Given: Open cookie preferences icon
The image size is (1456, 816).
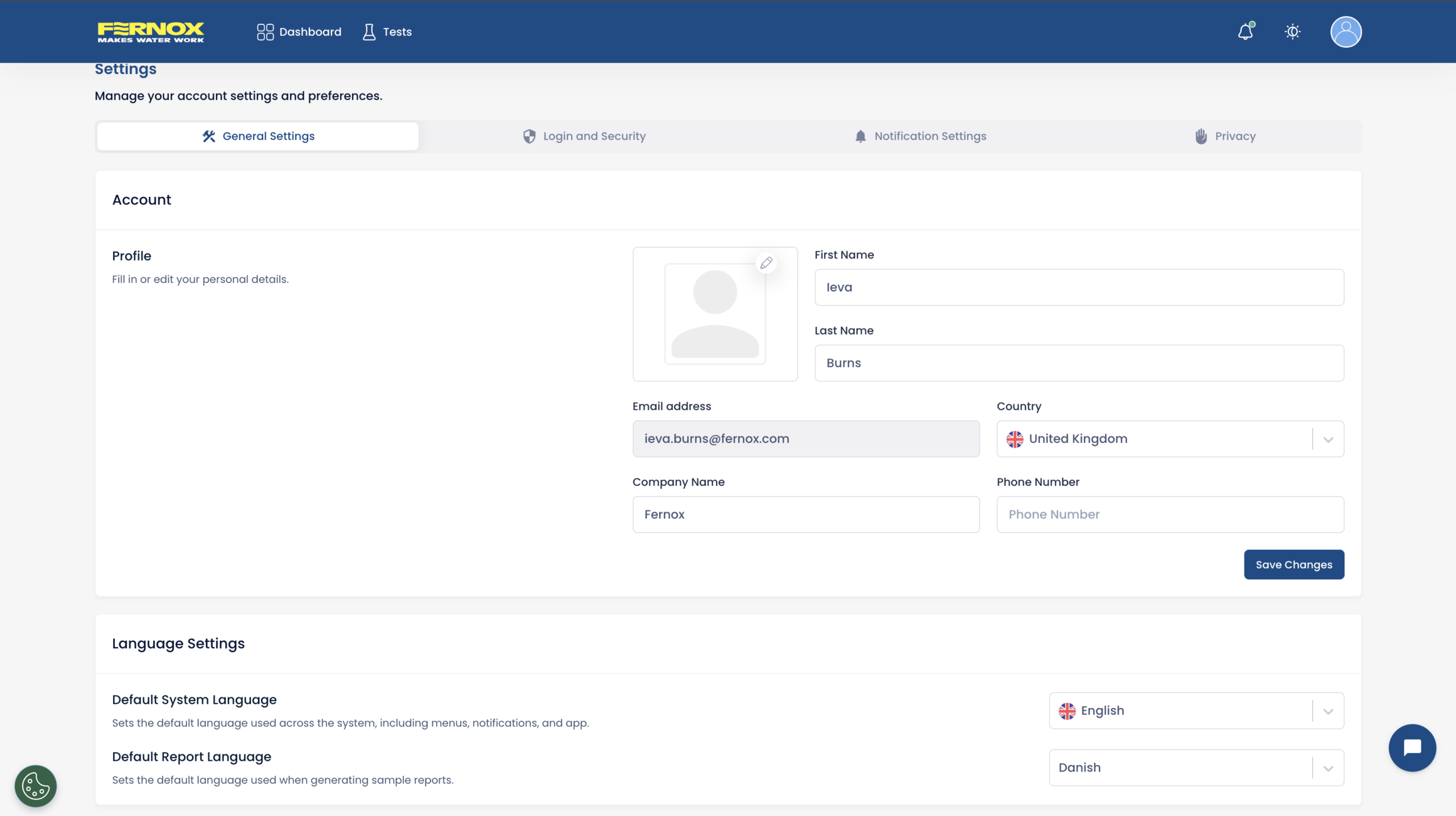Looking at the screenshot, I should [36, 786].
